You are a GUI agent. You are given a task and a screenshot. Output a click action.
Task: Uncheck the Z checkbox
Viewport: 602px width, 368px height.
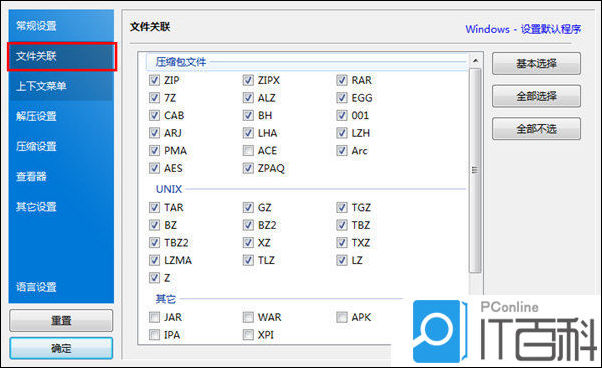(154, 277)
